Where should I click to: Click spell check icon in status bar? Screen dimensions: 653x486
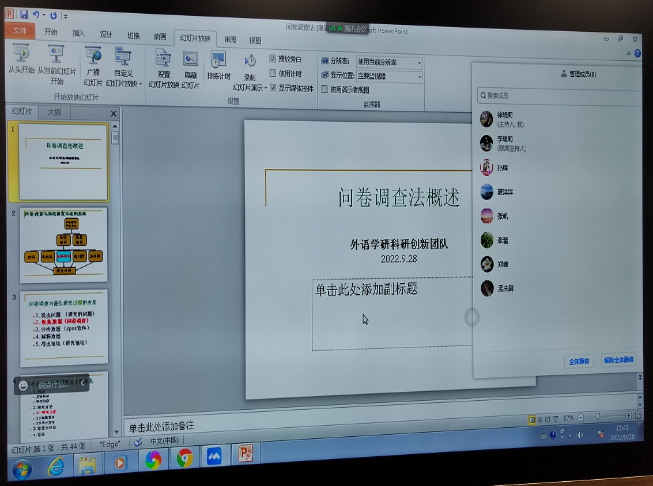point(138,442)
